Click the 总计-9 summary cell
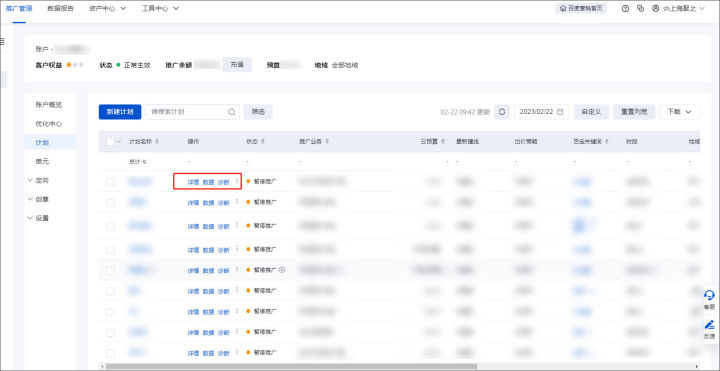The height and width of the screenshot is (371, 720). (x=137, y=162)
